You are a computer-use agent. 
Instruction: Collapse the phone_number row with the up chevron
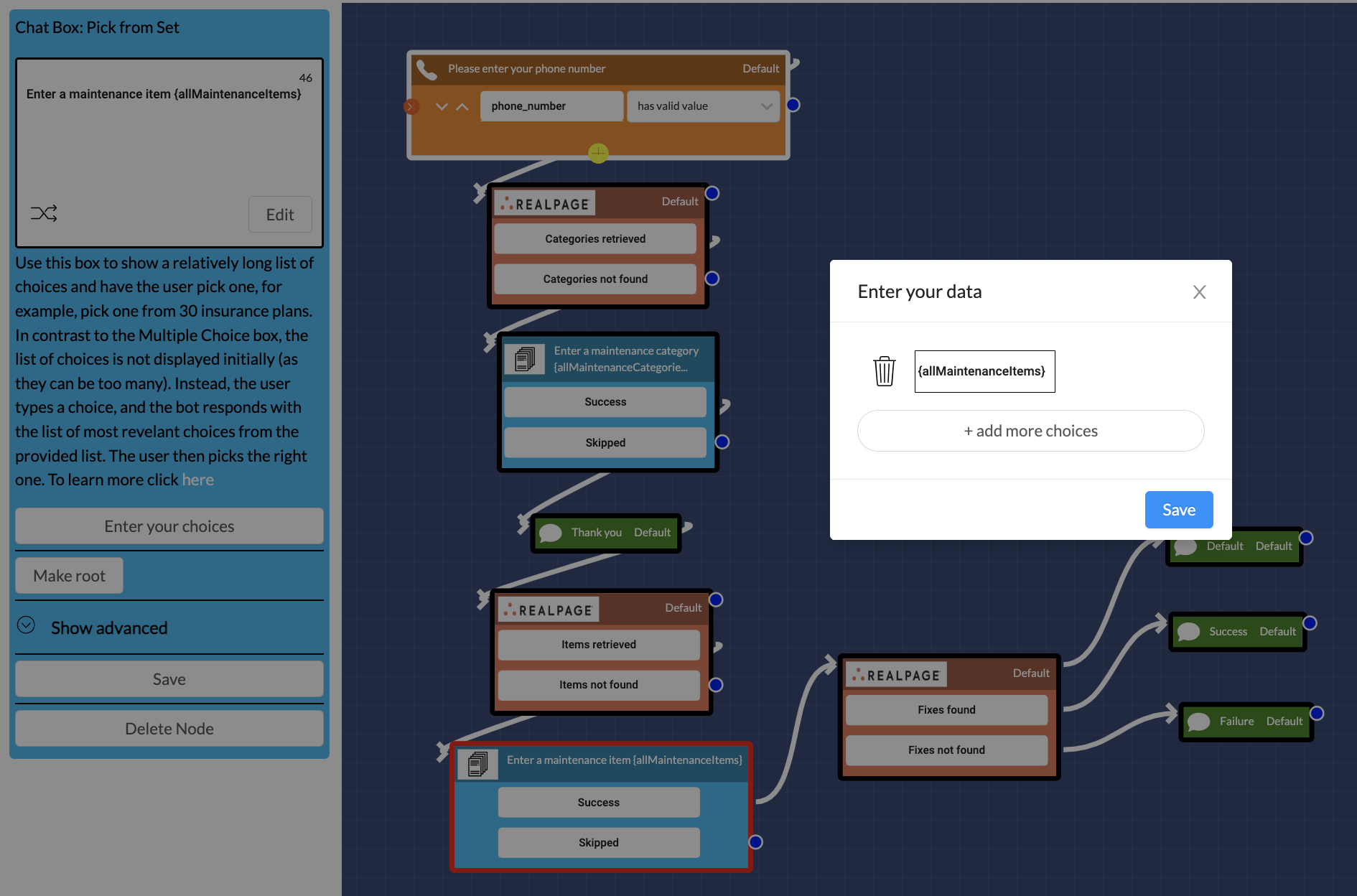pyautogui.click(x=462, y=106)
